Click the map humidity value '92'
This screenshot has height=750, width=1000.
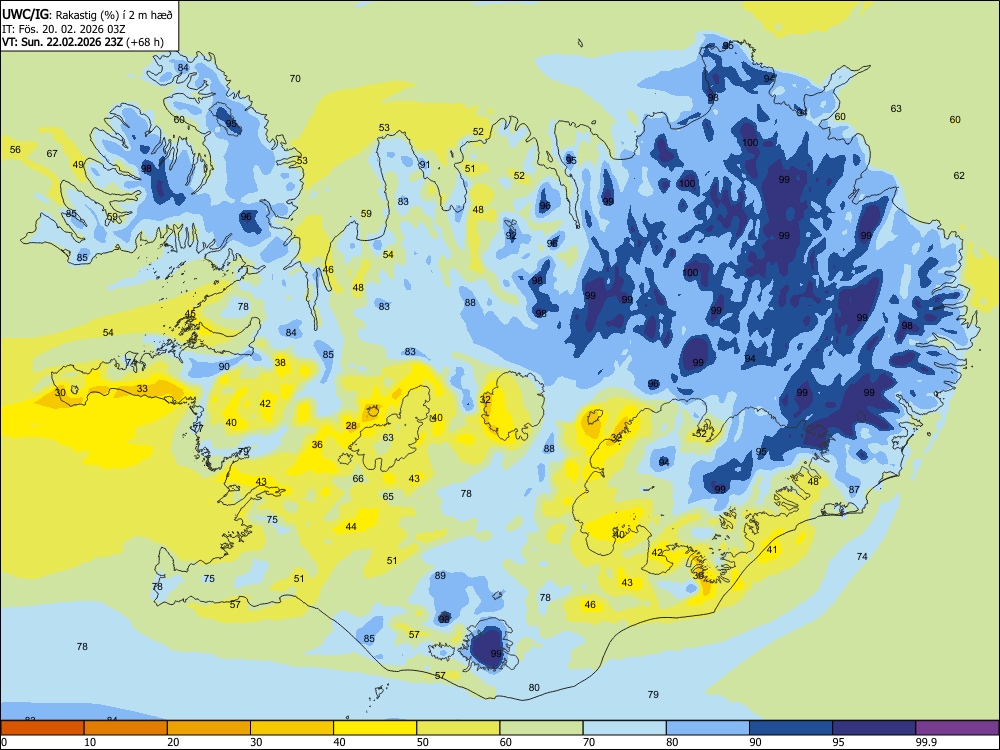(x=511, y=235)
